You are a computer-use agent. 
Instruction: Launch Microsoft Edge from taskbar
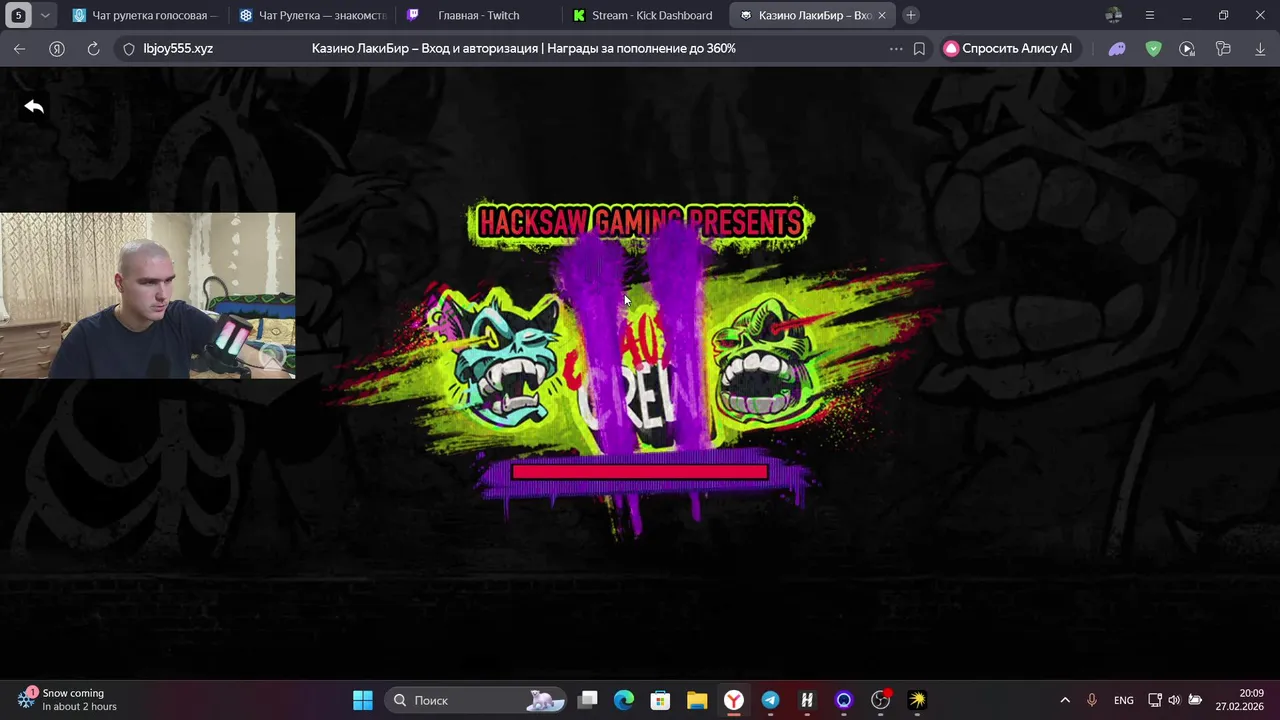pyautogui.click(x=624, y=700)
